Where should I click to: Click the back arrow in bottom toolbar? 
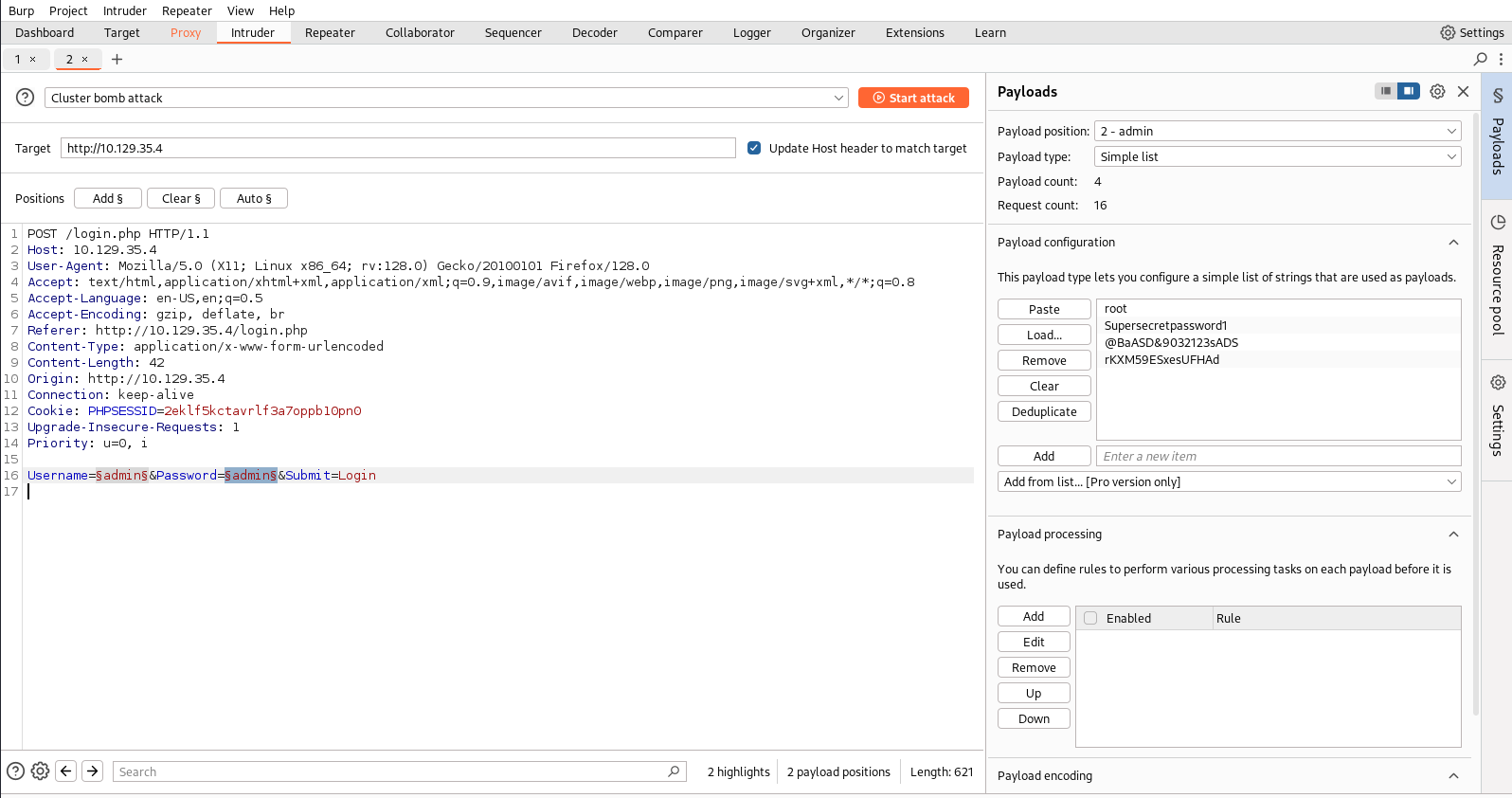click(66, 771)
